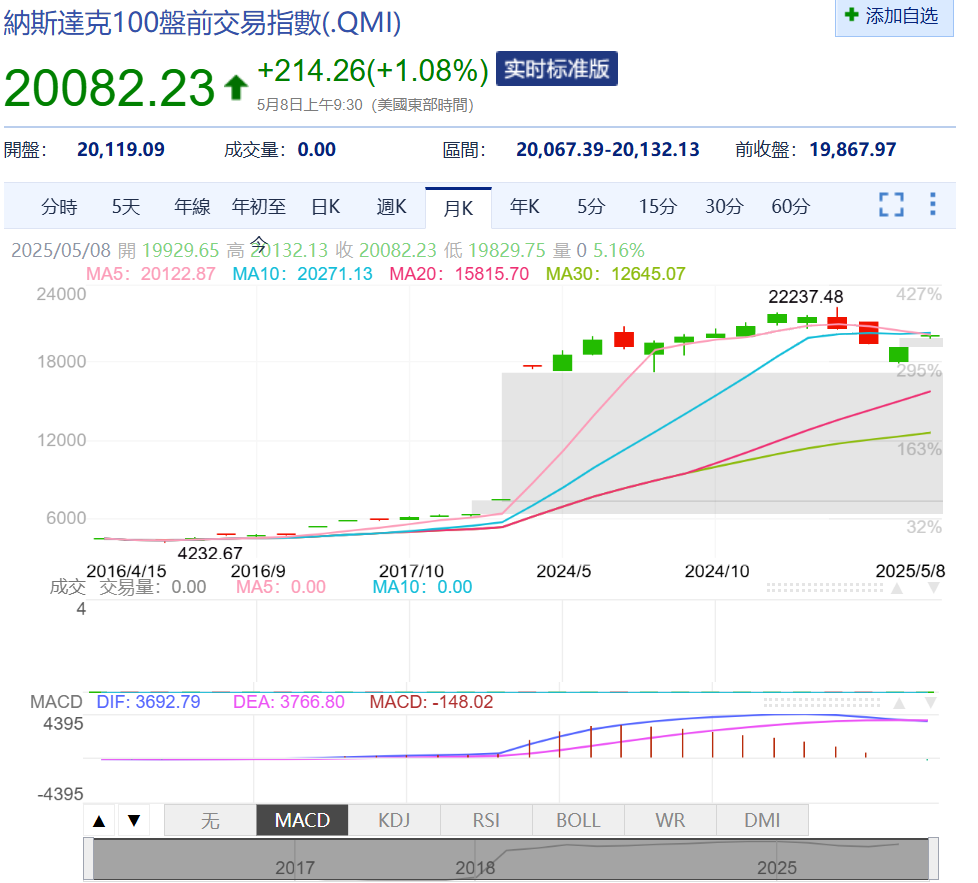978x883 pixels.
Task: Move MACD panel up with its up triangle
Action: pyautogui.click(x=897, y=703)
